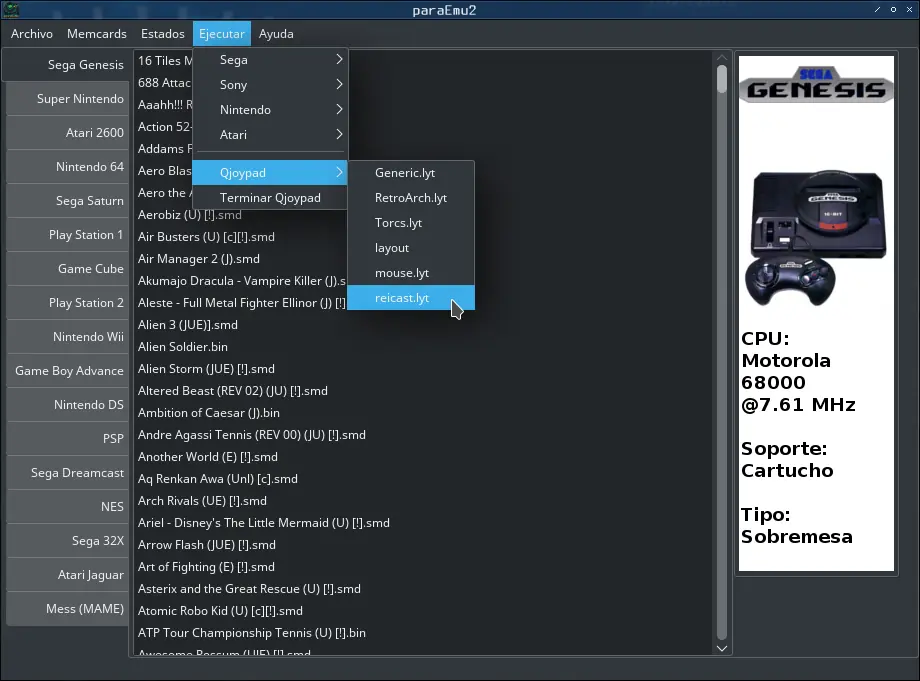The image size is (920, 681).
Task: Click scroll-down arrow of ROM list
Action: coord(722,648)
